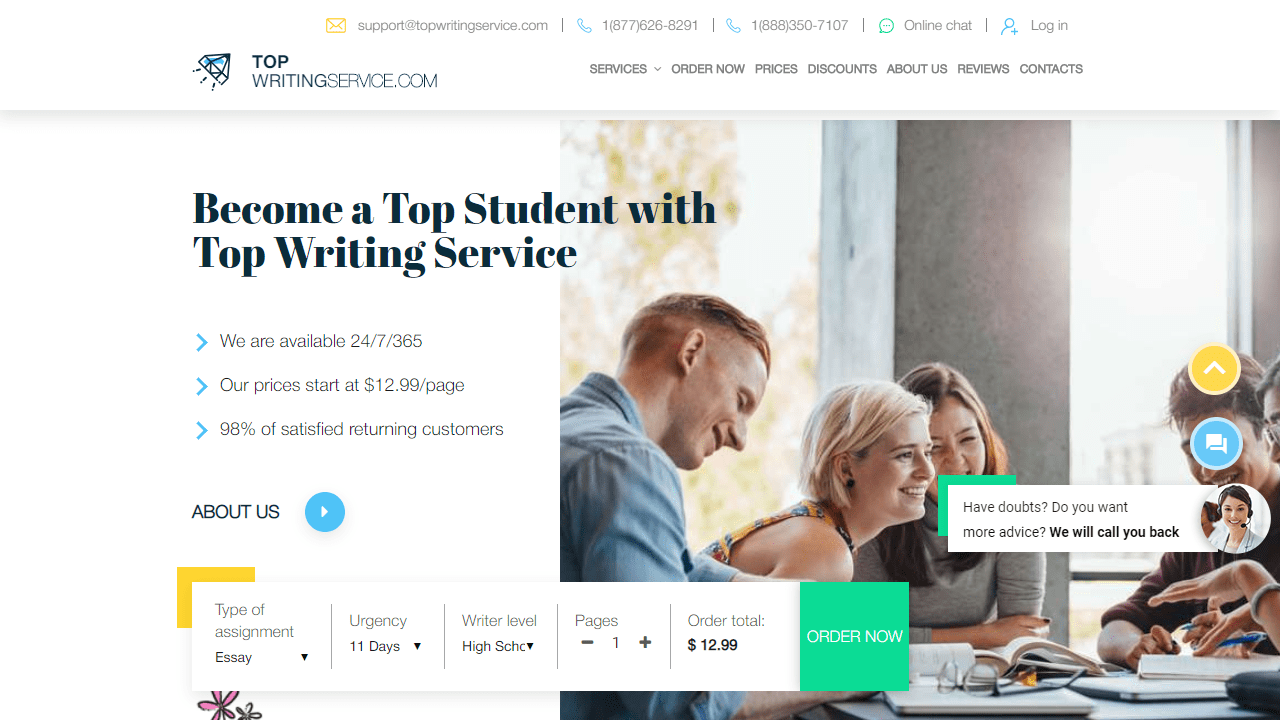Viewport: 1280px width, 720px height.
Task: Click the green Online chat bubble icon
Action: (886, 26)
